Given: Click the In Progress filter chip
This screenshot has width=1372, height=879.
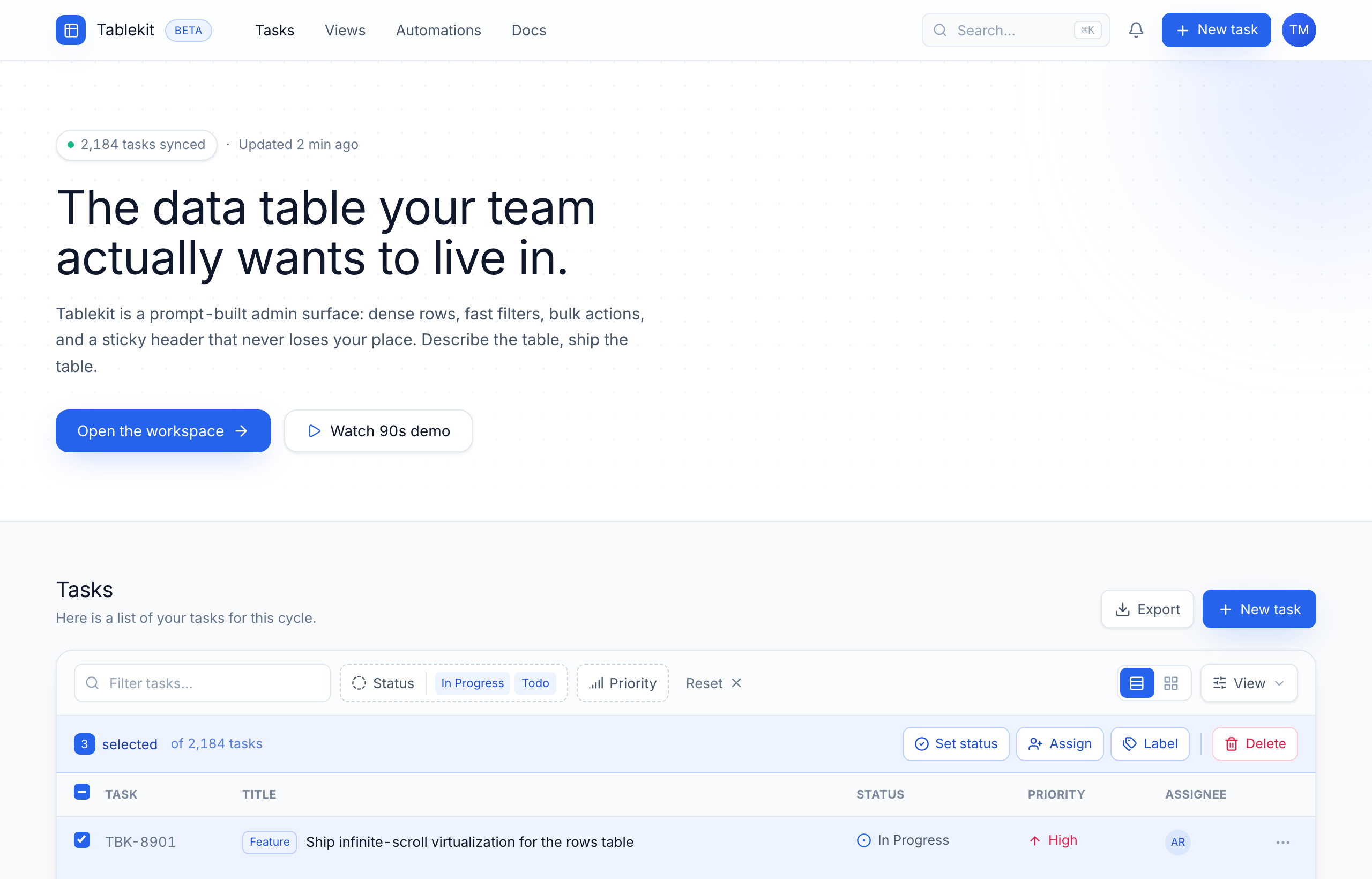Looking at the screenshot, I should coord(472,683).
